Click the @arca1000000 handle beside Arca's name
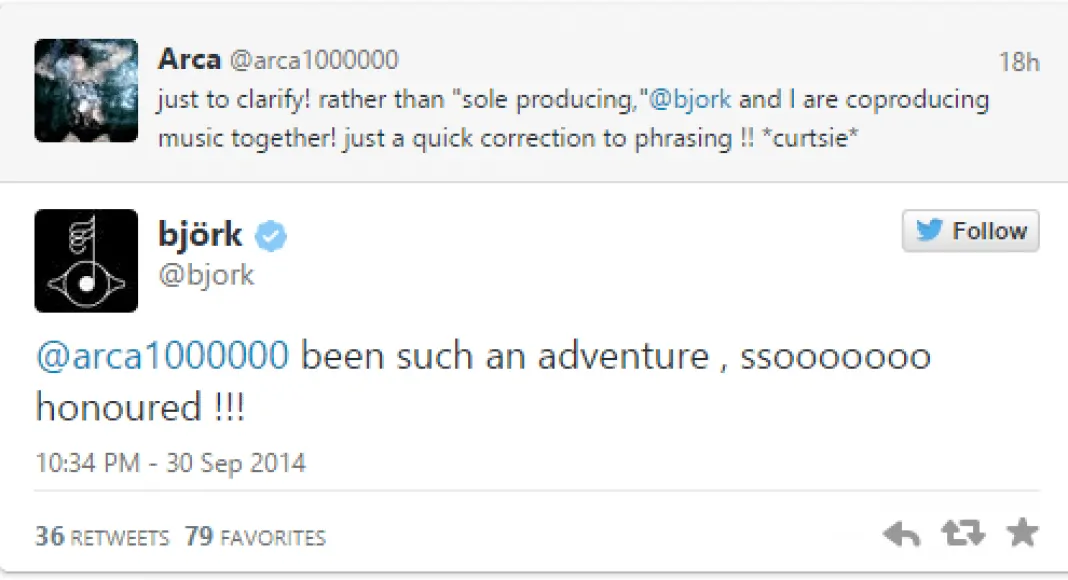This screenshot has width=1068, height=580. coord(314,60)
